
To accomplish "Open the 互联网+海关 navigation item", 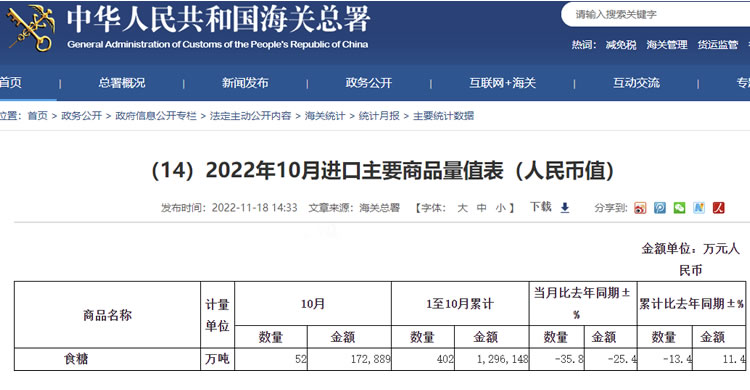I will 502,83.
